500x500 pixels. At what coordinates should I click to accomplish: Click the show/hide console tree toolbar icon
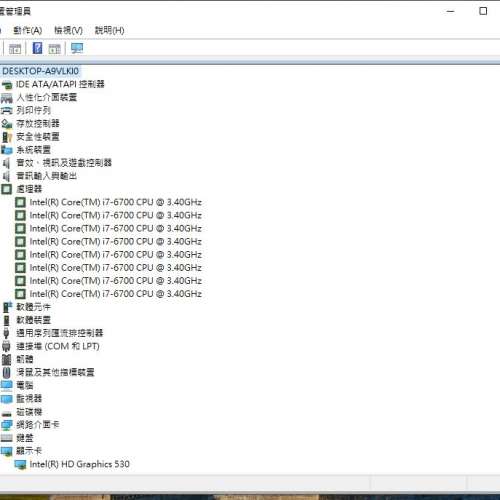click(x=15, y=49)
